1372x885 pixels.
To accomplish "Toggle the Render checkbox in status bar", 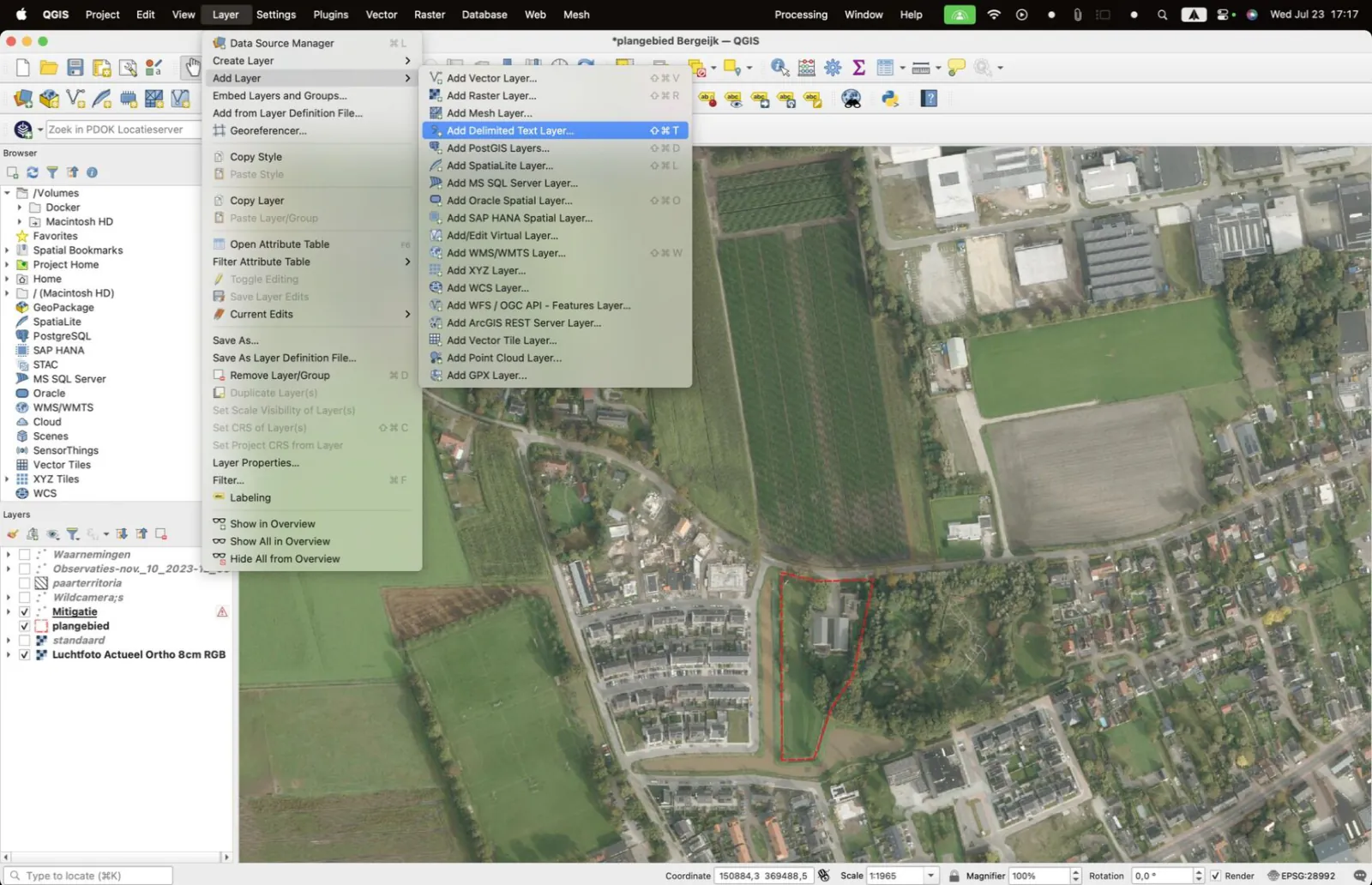I will (x=1215, y=876).
